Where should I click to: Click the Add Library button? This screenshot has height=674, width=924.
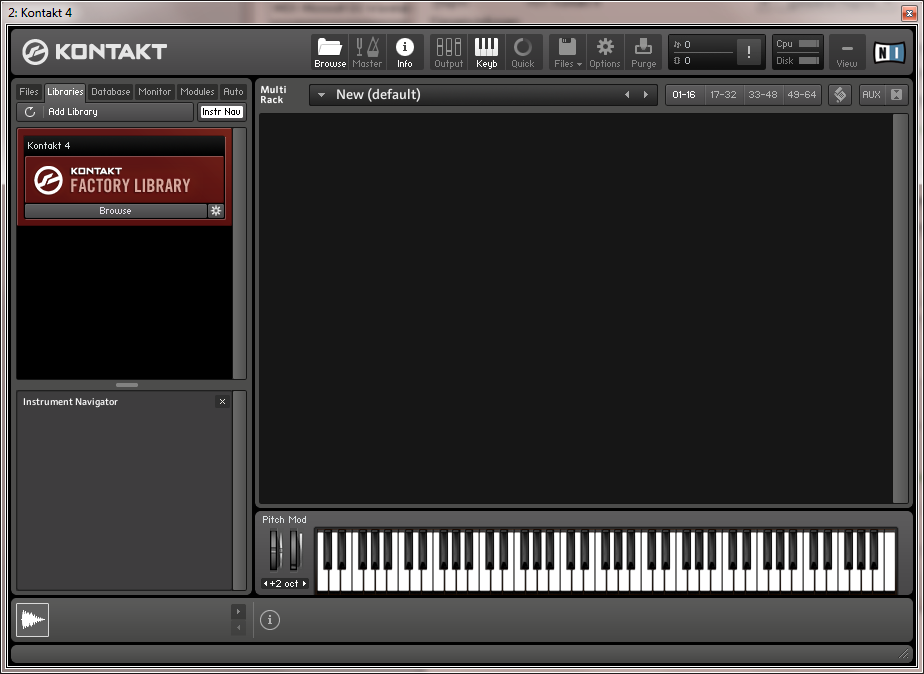pos(105,112)
